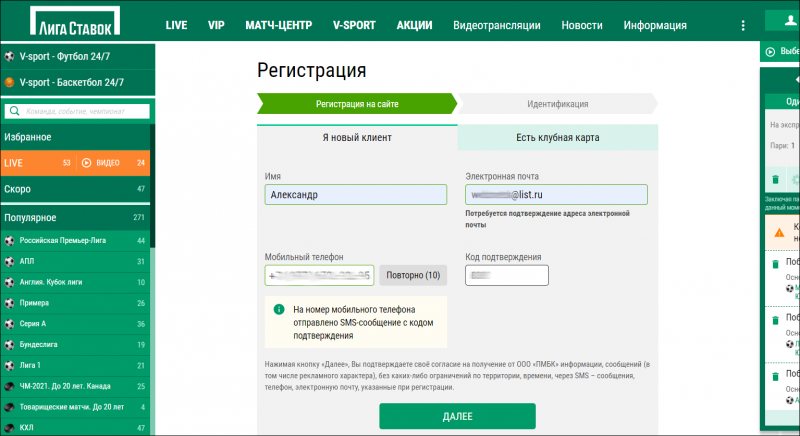Click the ВИДЕО play icon
The image size is (800, 436).
86,163
